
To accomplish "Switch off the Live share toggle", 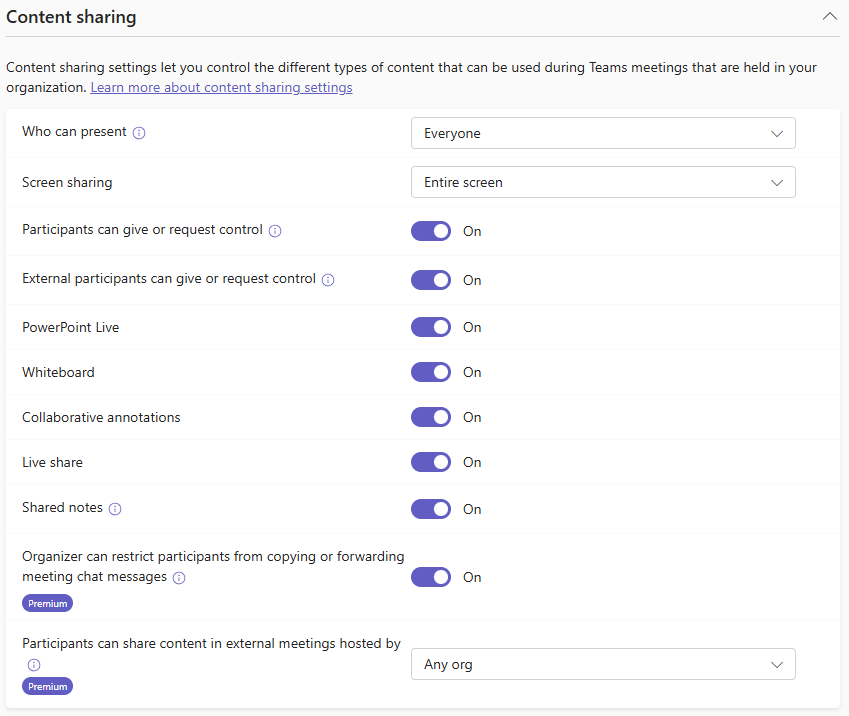I will coord(431,462).
